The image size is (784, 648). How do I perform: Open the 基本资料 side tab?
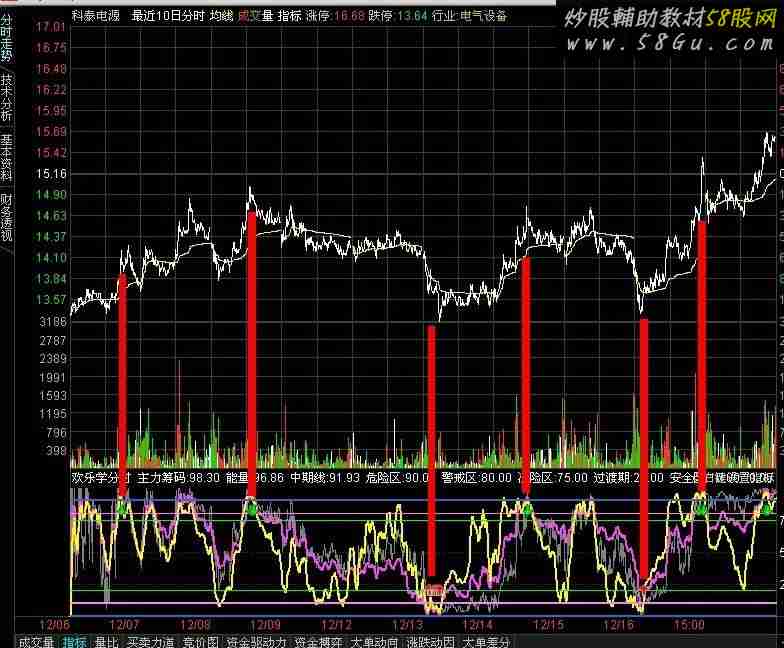[7, 158]
